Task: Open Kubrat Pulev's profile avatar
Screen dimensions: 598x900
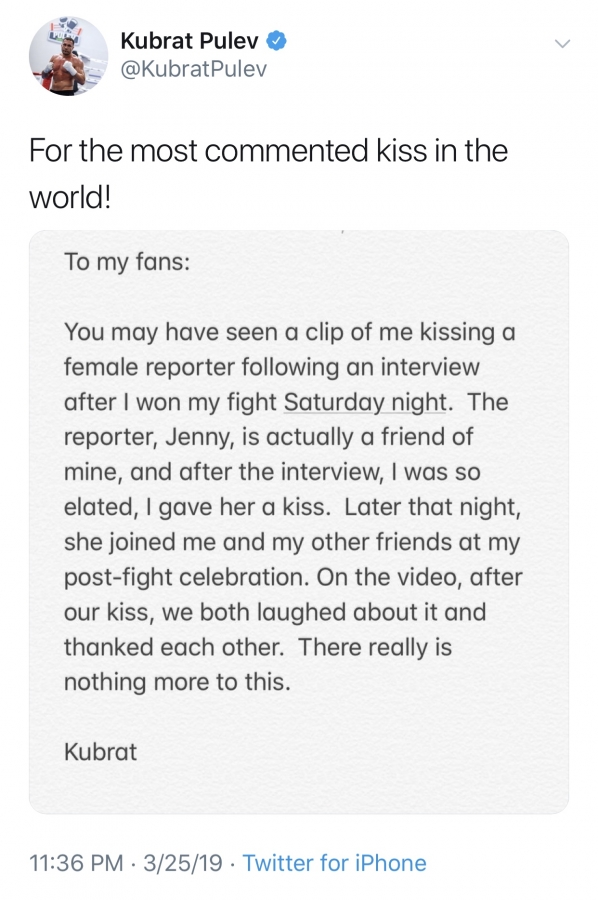Action: [68, 56]
